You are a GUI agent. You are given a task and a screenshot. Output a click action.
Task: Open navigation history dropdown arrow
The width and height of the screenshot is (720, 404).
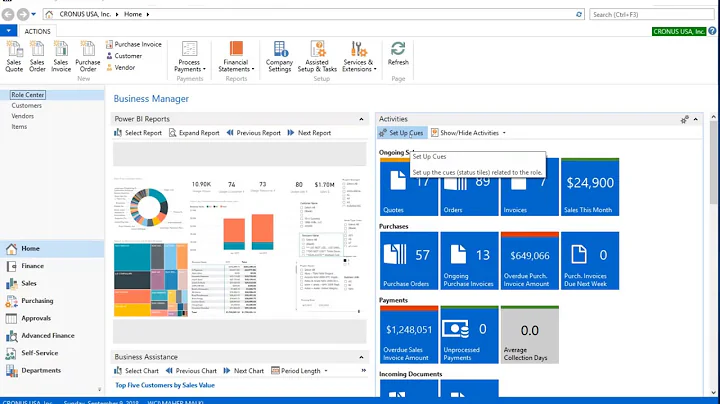(x=34, y=15)
